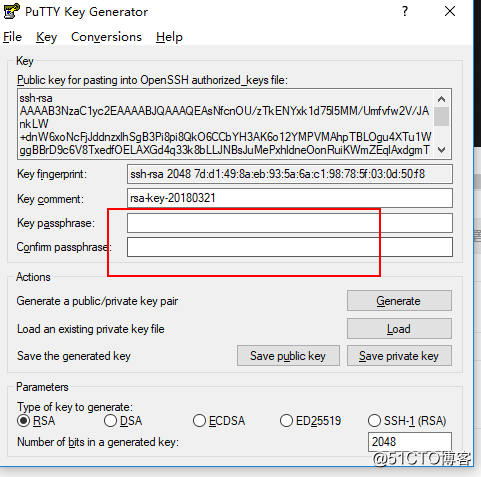Click 'Generate a public/private key pair' text
Image resolution: width=481 pixels, height=477 pixels.
97,301
